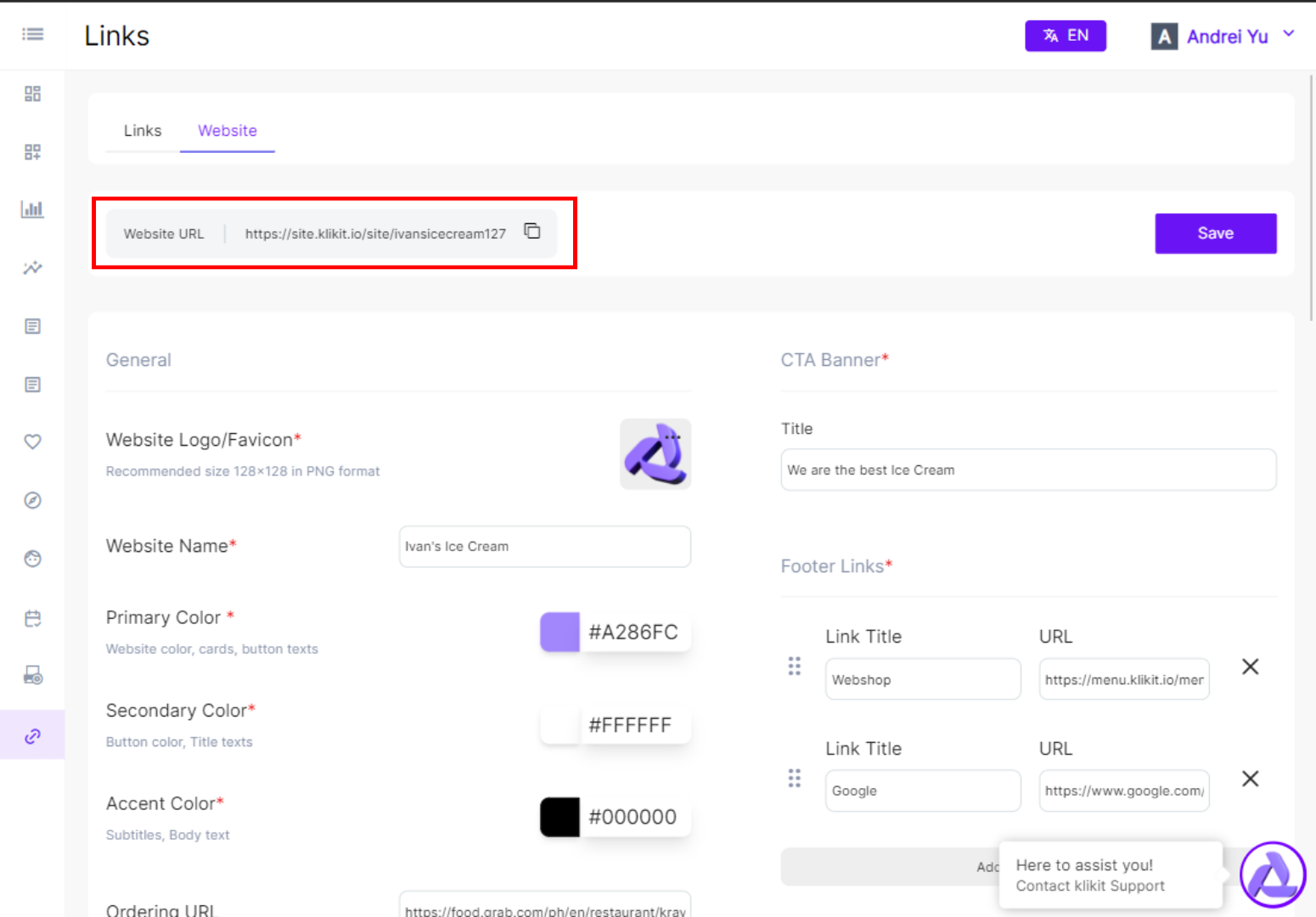The image size is (1316, 917).
Task: Click the site.klikit.io website URL text
Action: pyautogui.click(x=375, y=233)
